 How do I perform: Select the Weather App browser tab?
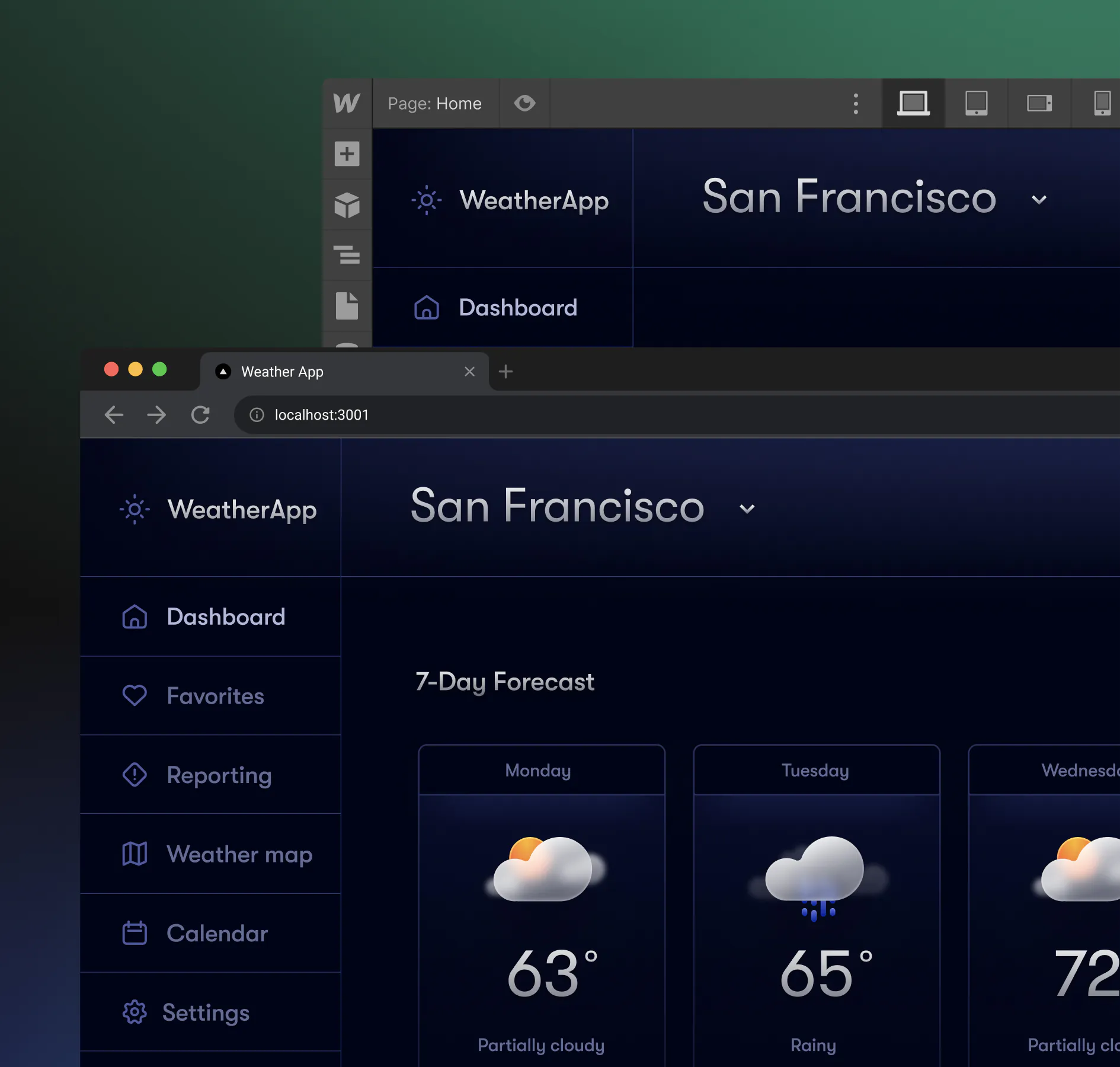click(344, 372)
